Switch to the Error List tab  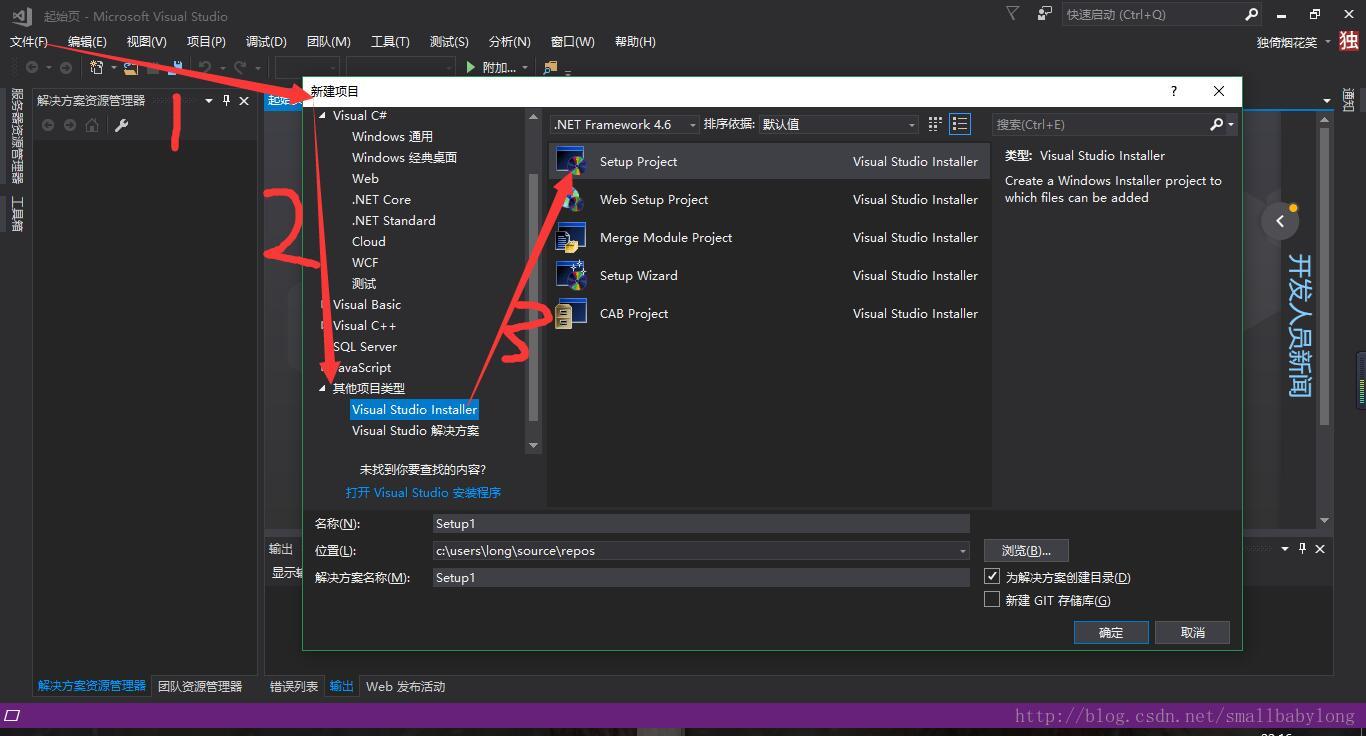point(294,686)
